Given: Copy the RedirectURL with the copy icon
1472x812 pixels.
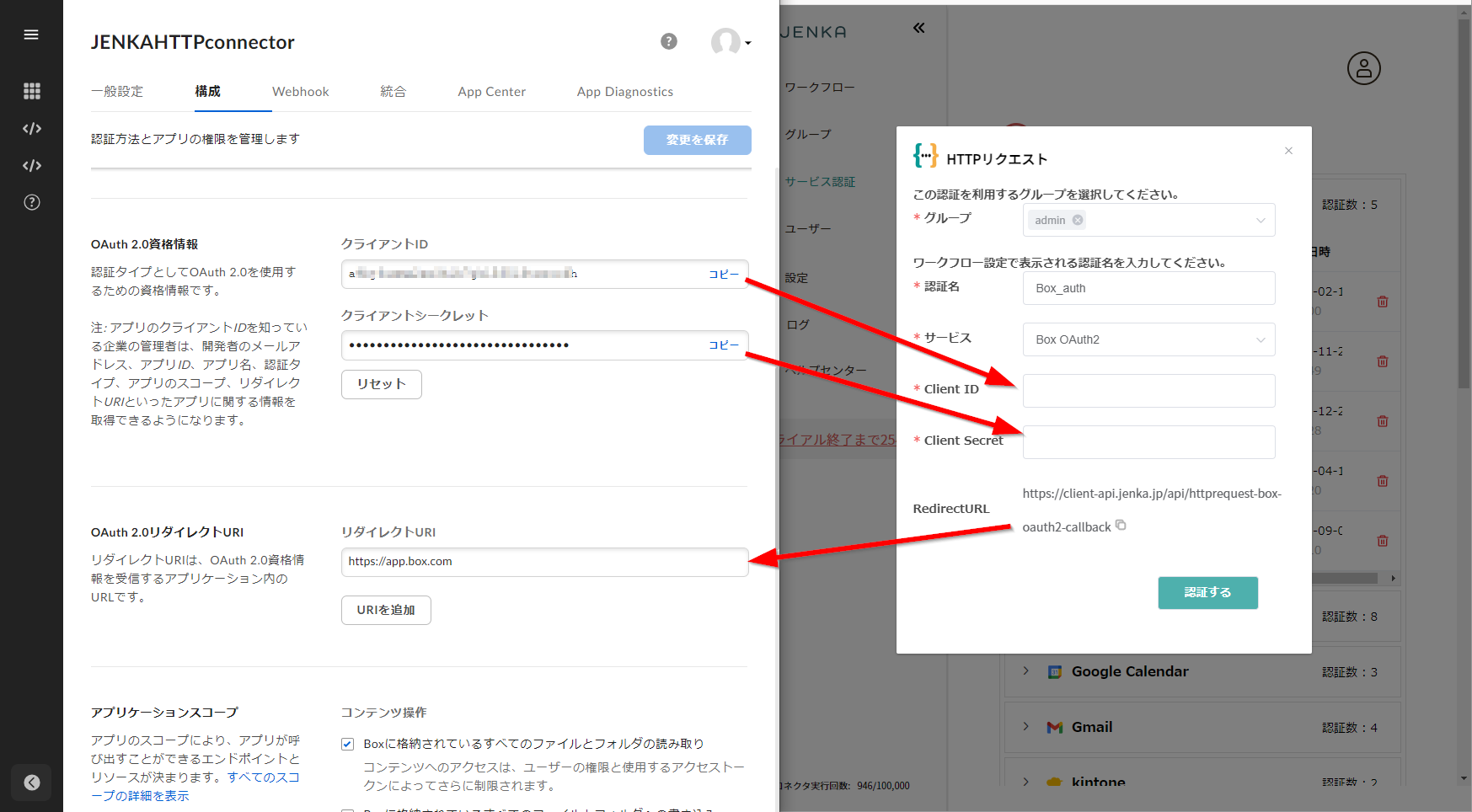Looking at the screenshot, I should [1121, 525].
